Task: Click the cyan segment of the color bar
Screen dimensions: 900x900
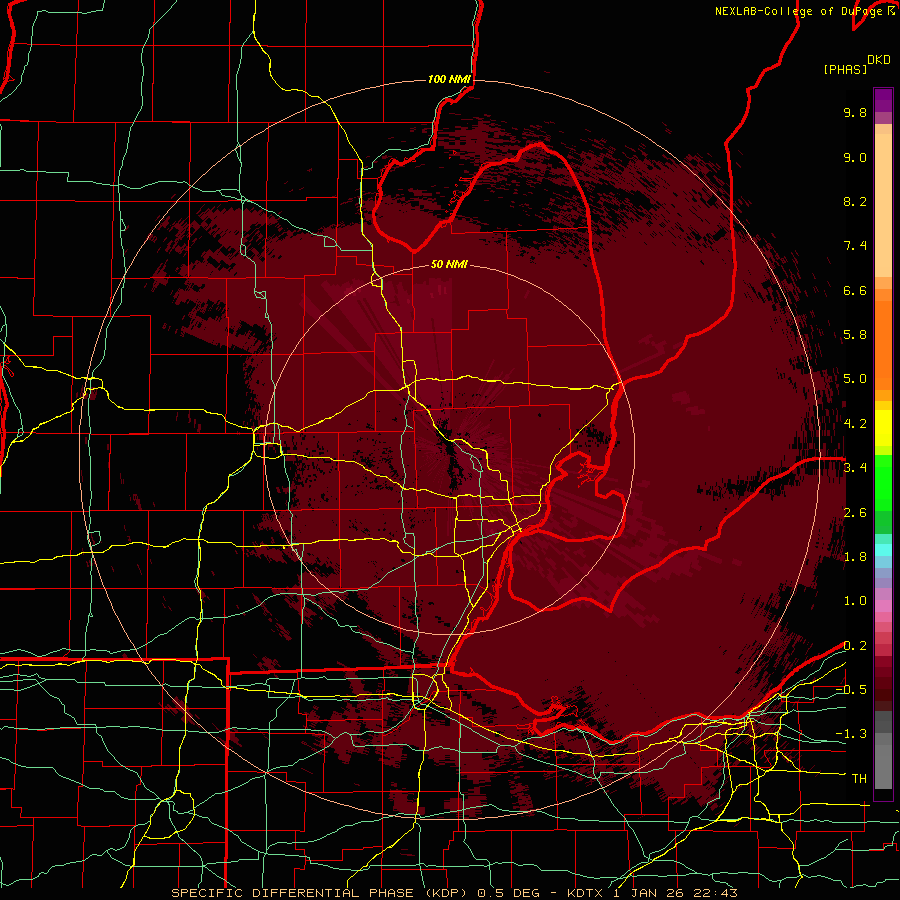Action: pyautogui.click(x=883, y=550)
